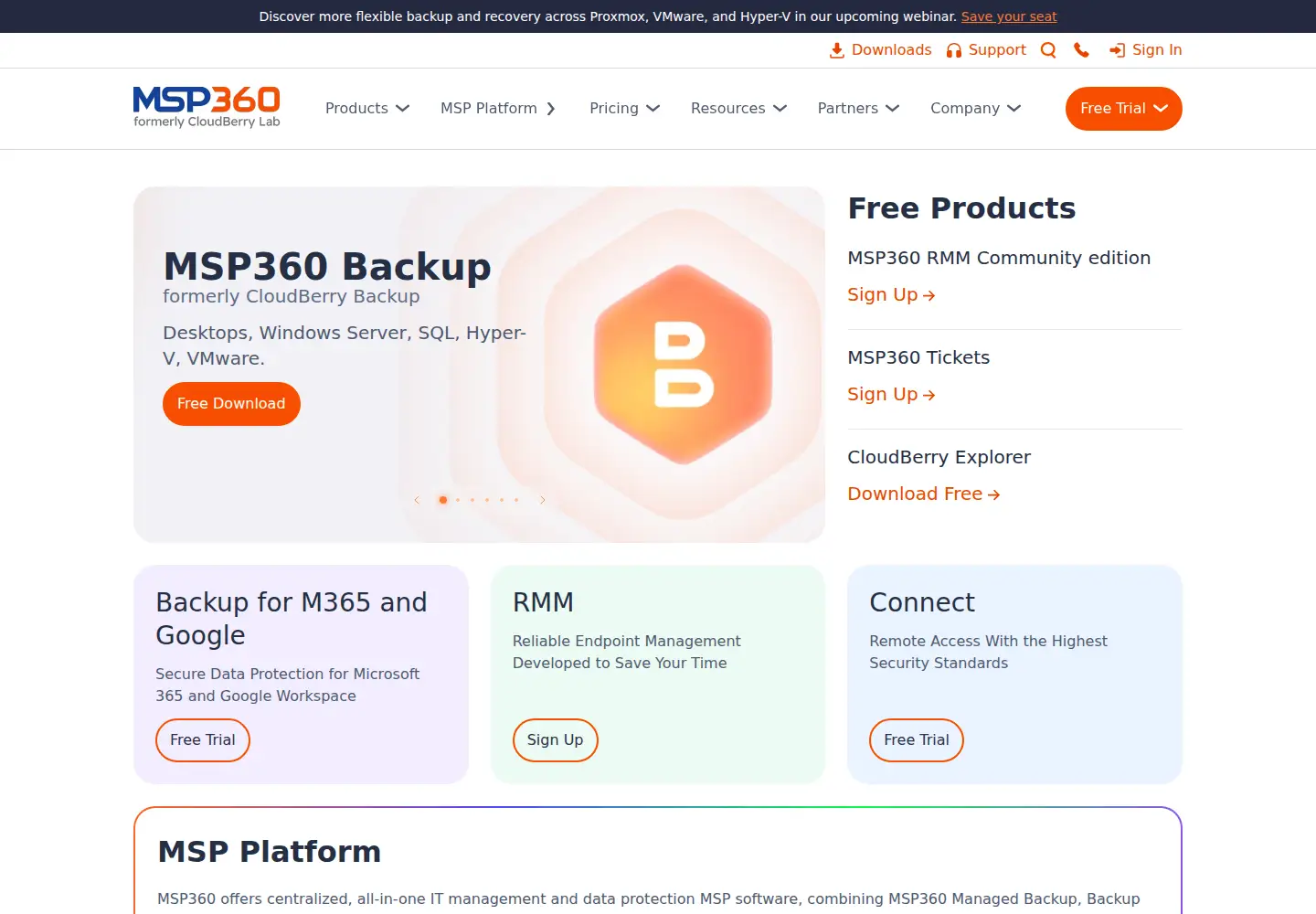Open search via magnifier icon

[1048, 50]
